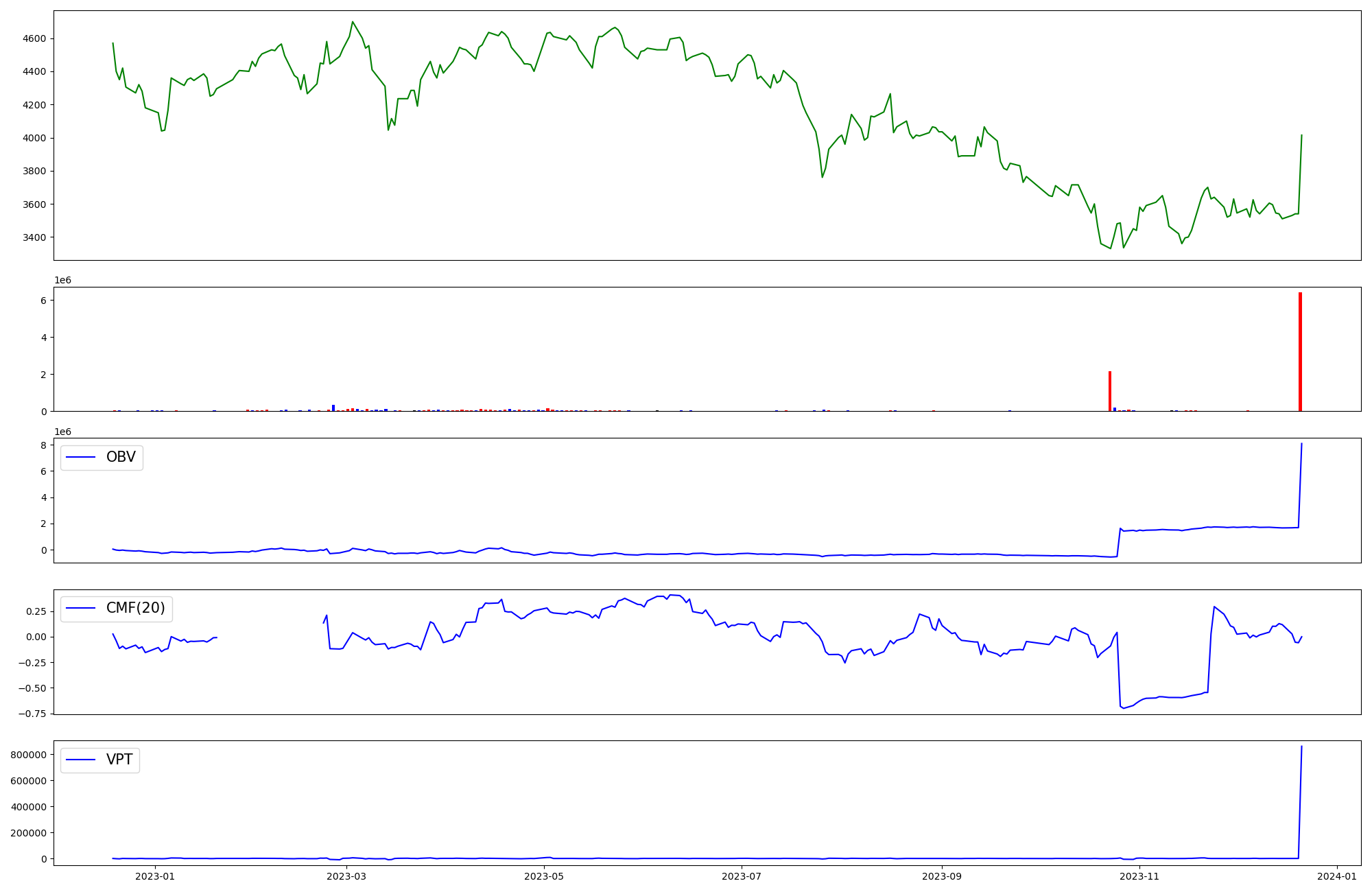1372x892 pixels.
Task: Click the VPT legend label
Action: click(x=119, y=760)
